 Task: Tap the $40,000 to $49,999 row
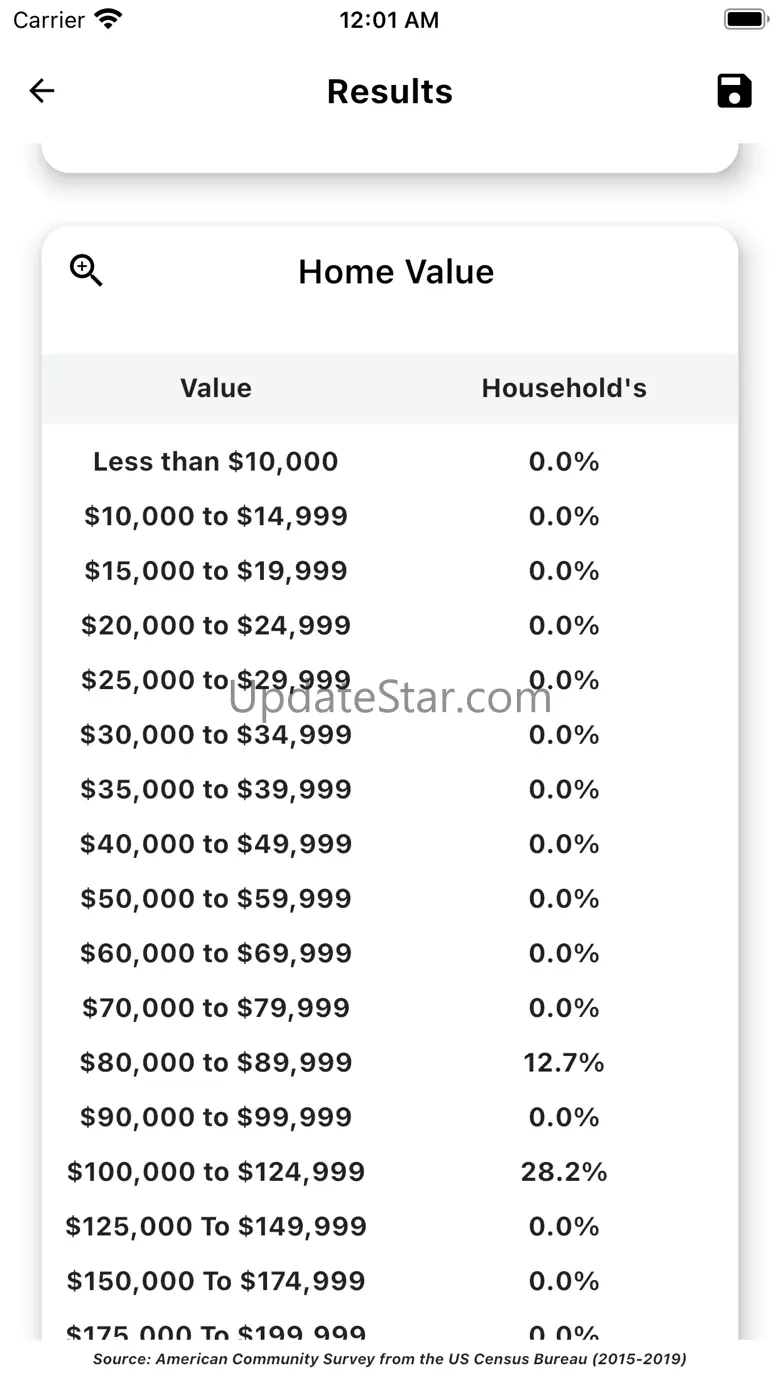click(x=216, y=844)
